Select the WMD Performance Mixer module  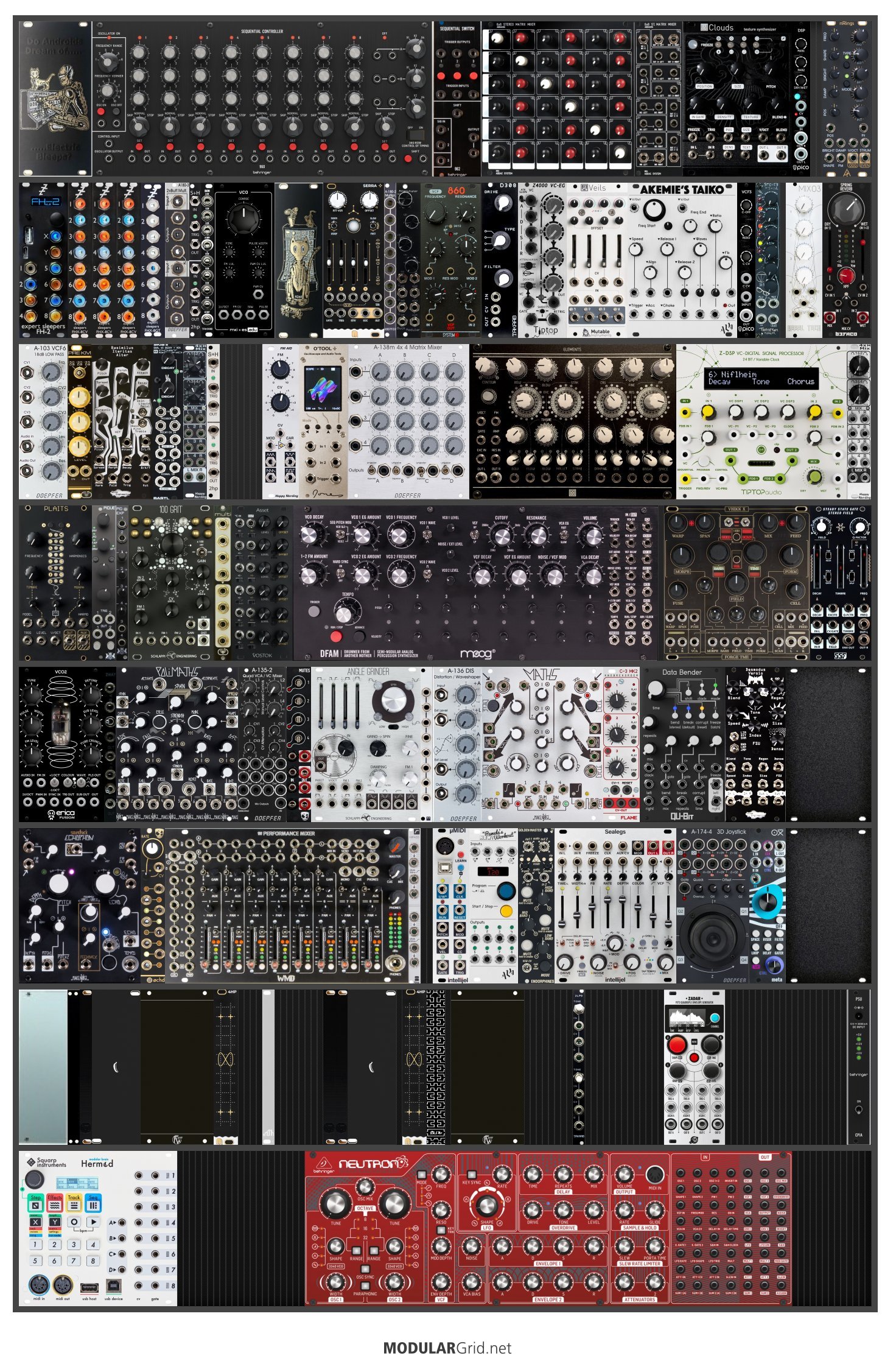click(287, 906)
